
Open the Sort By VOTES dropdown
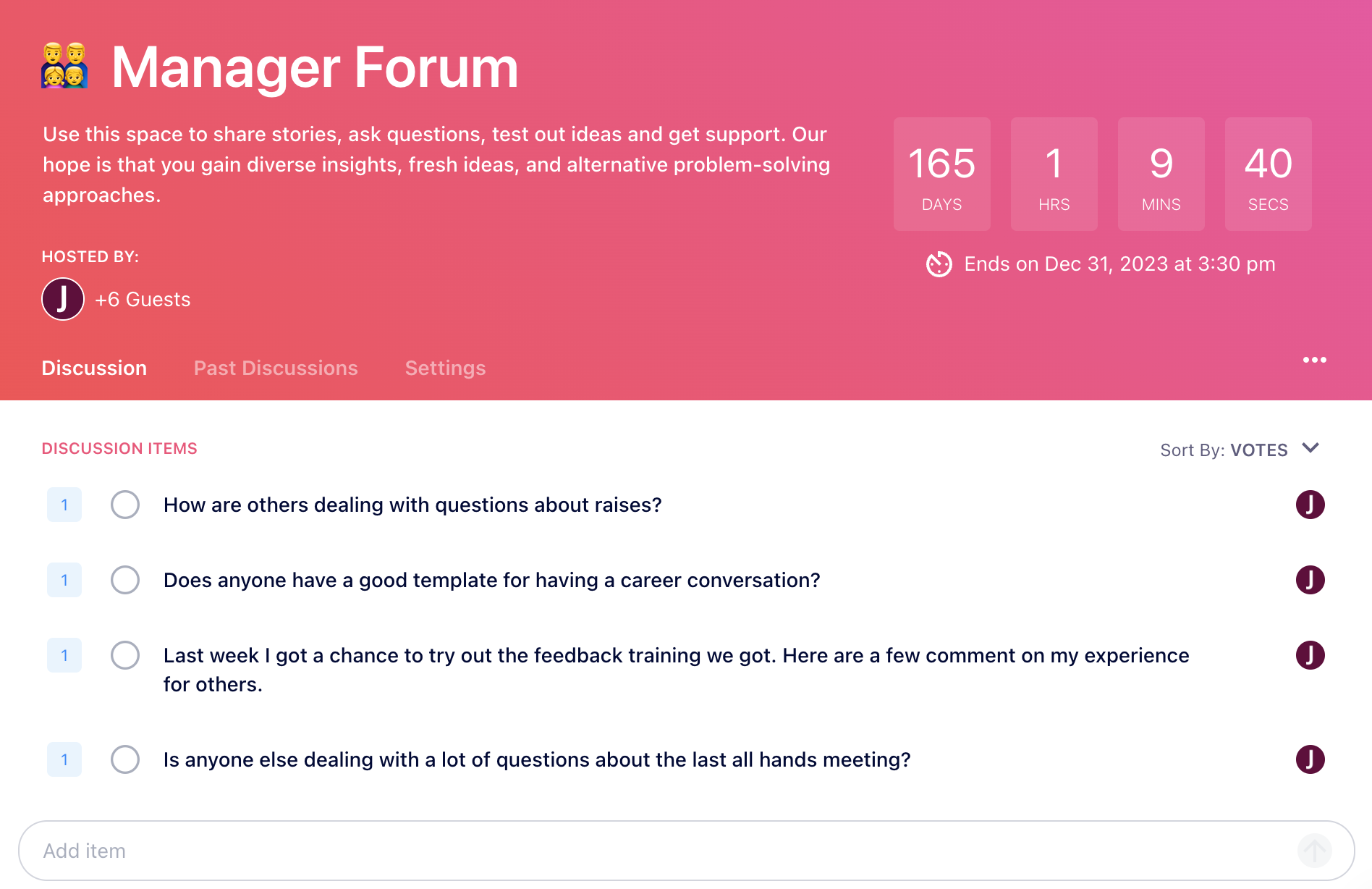[x=1240, y=450]
